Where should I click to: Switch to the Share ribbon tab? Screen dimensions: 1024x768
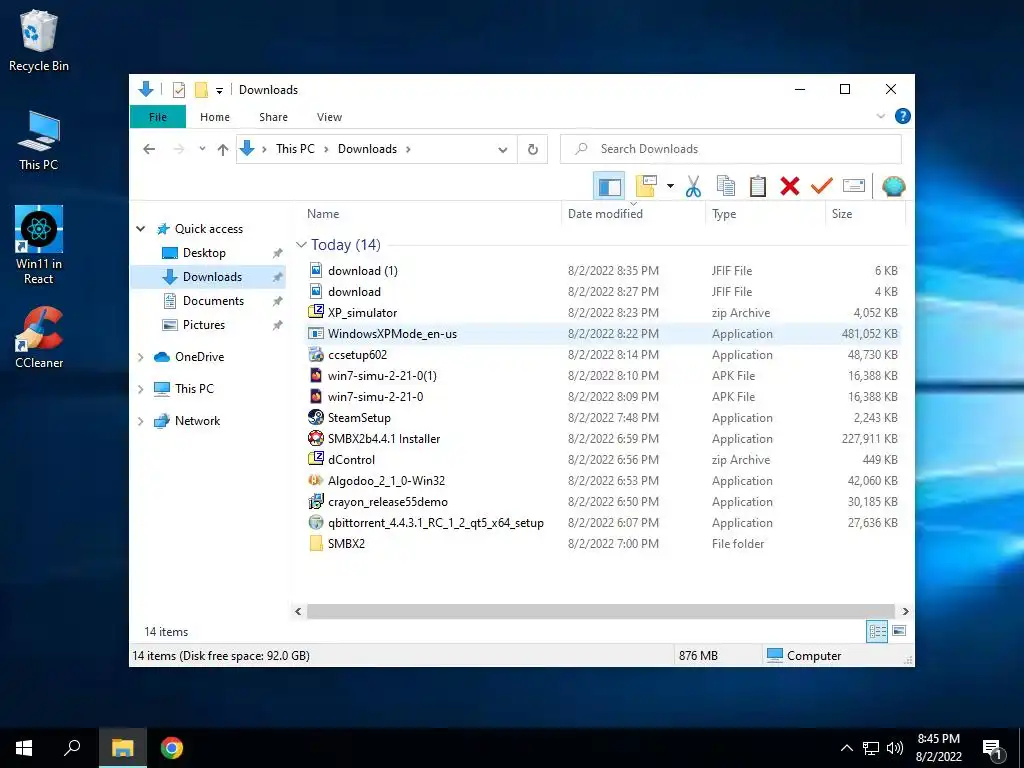point(273,117)
